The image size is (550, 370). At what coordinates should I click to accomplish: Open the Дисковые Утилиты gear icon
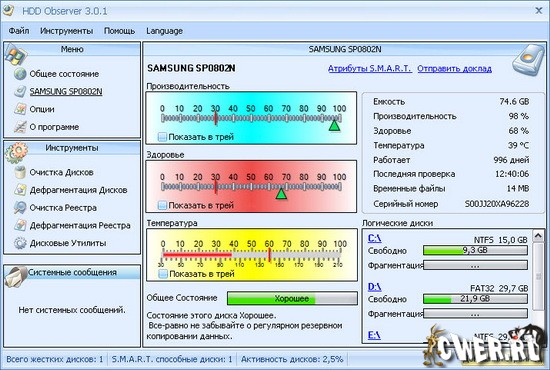coord(20,243)
